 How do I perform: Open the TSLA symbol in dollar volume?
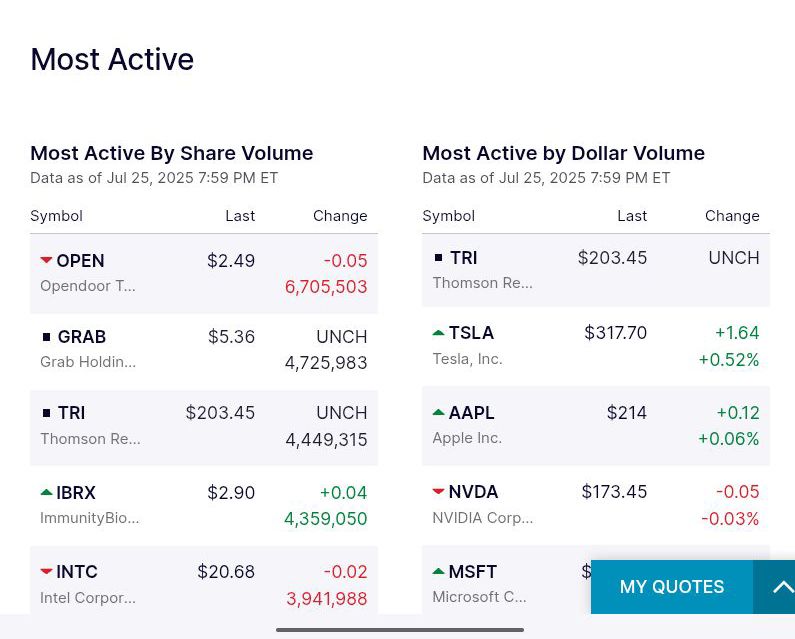coord(471,333)
